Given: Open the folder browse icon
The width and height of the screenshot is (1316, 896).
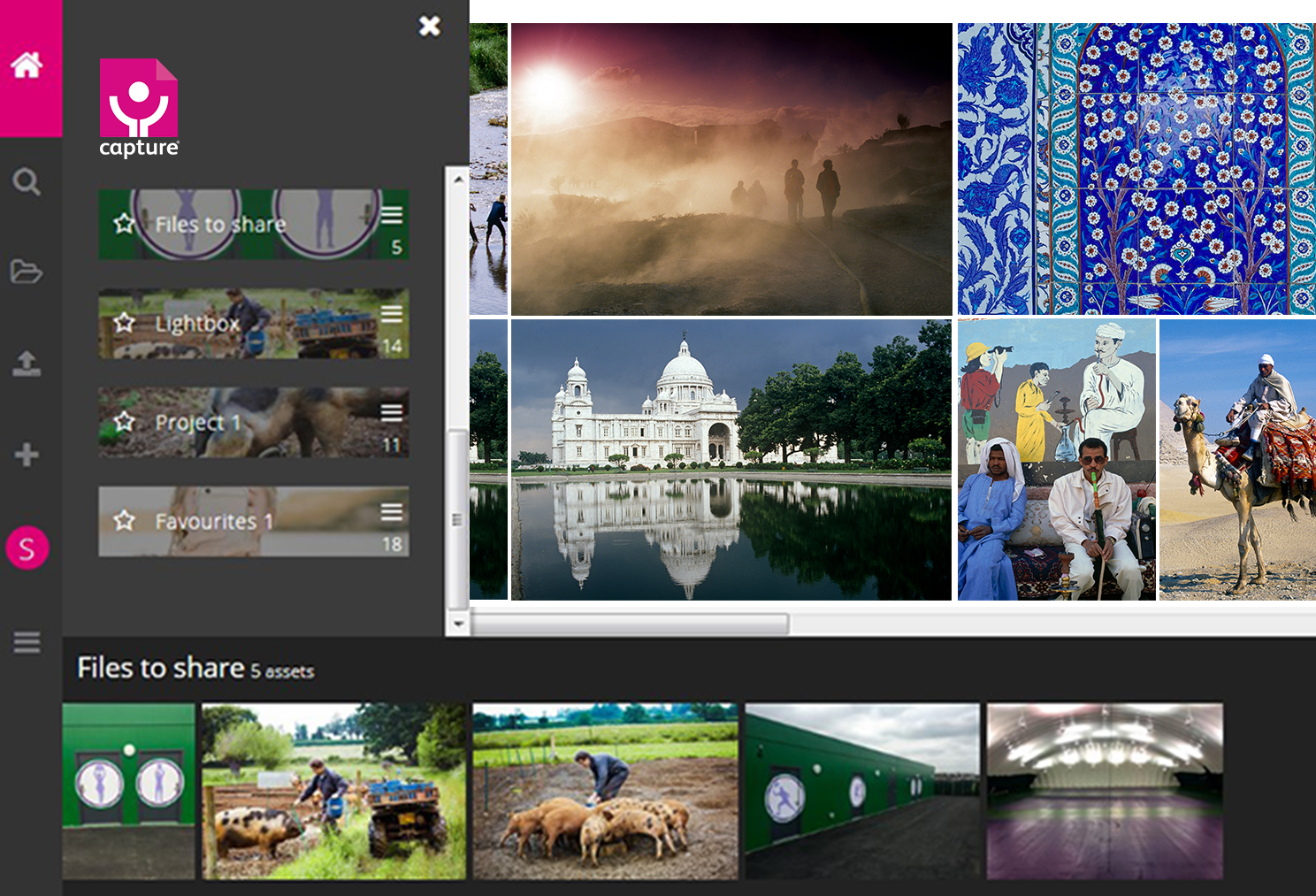Looking at the screenshot, I should pyautogui.click(x=27, y=272).
